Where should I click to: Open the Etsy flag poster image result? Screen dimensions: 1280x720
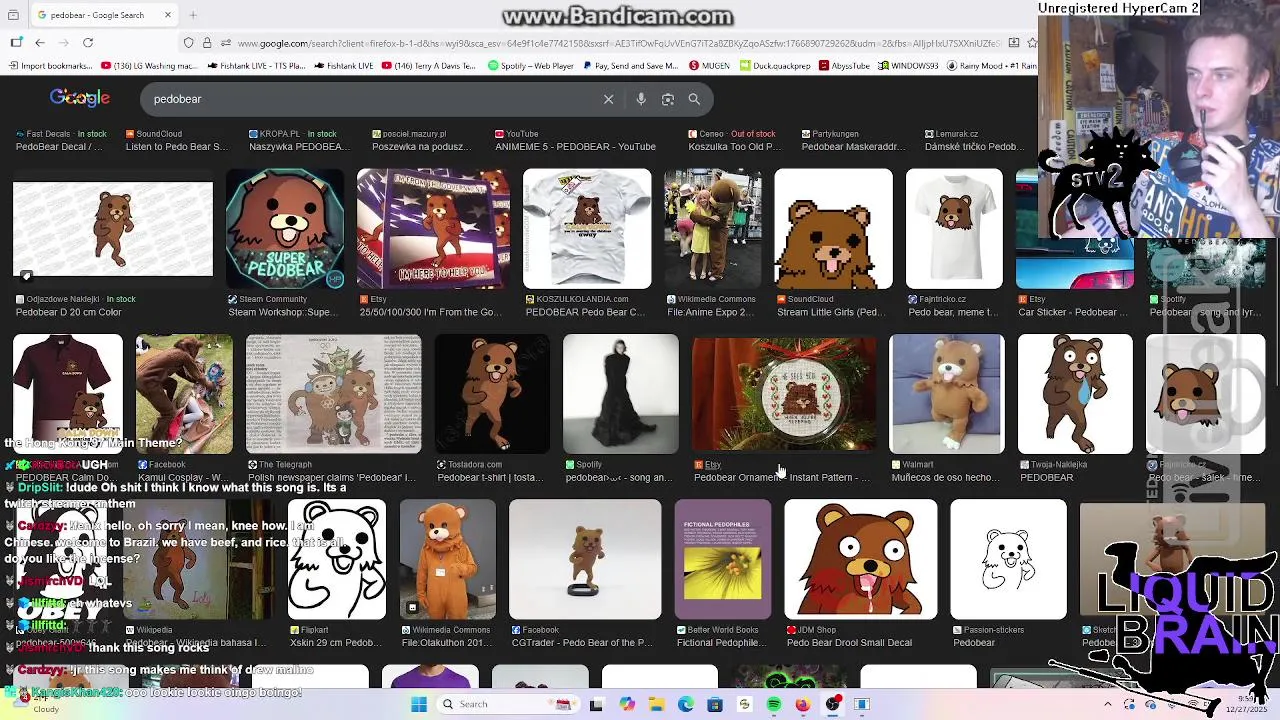click(x=433, y=229)
